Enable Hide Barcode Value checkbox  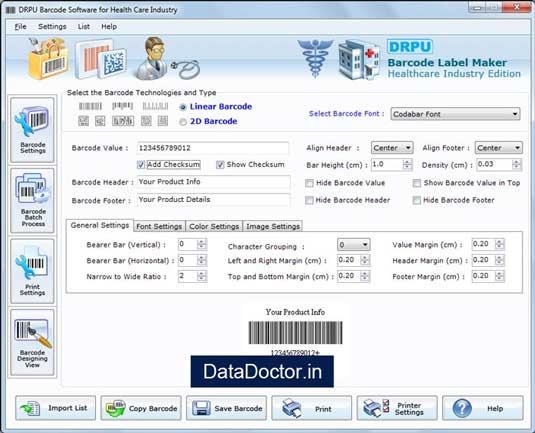click(x=309, y=183)
